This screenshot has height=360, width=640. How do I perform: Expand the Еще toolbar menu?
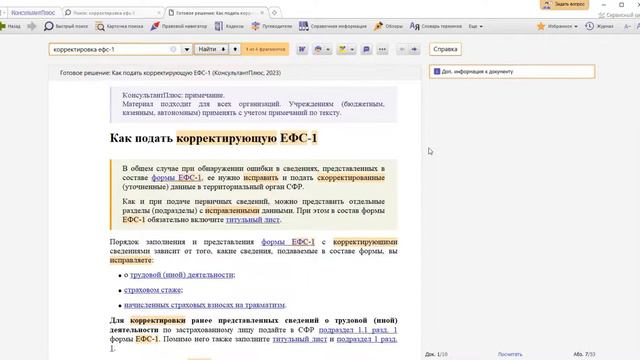click(x=476, y=26)
